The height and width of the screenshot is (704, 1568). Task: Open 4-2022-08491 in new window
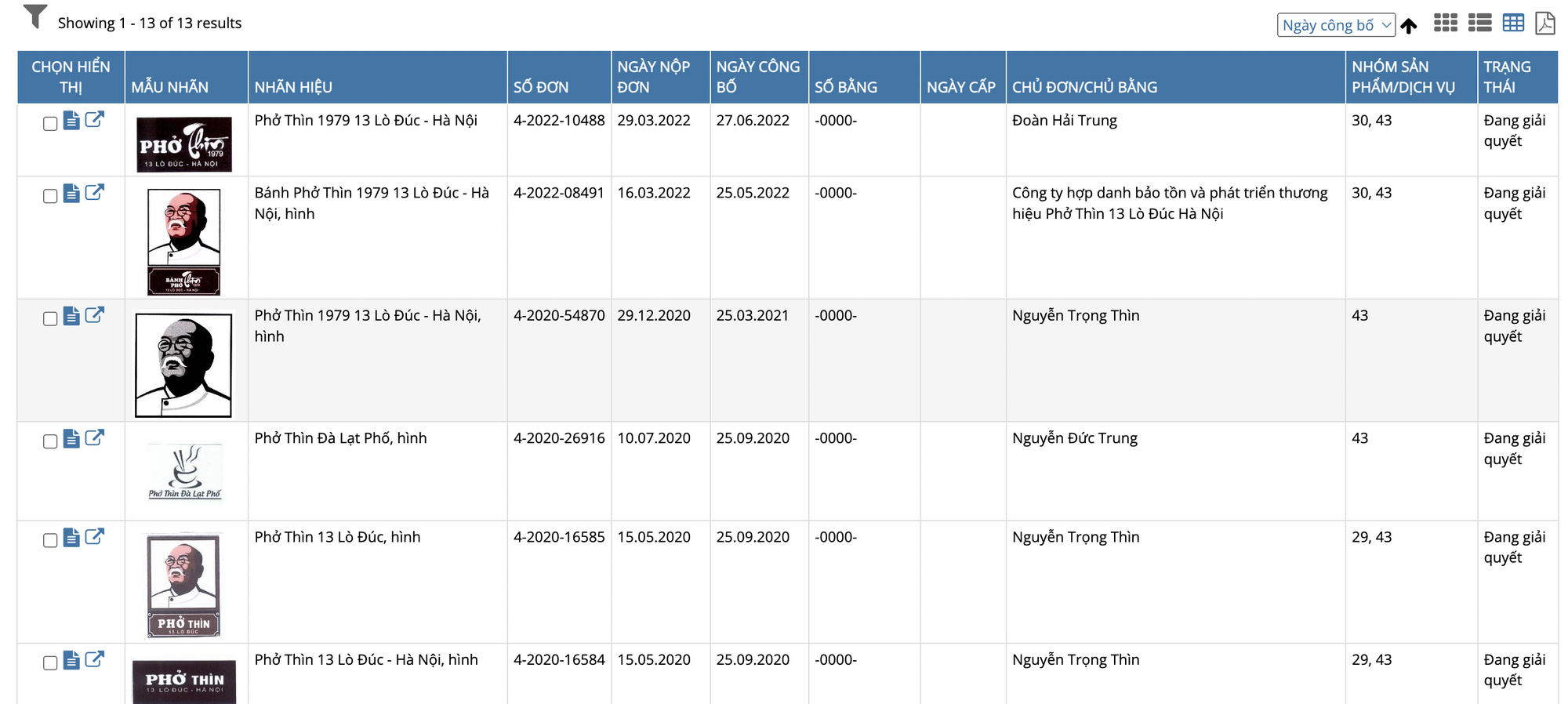(94, 192)
